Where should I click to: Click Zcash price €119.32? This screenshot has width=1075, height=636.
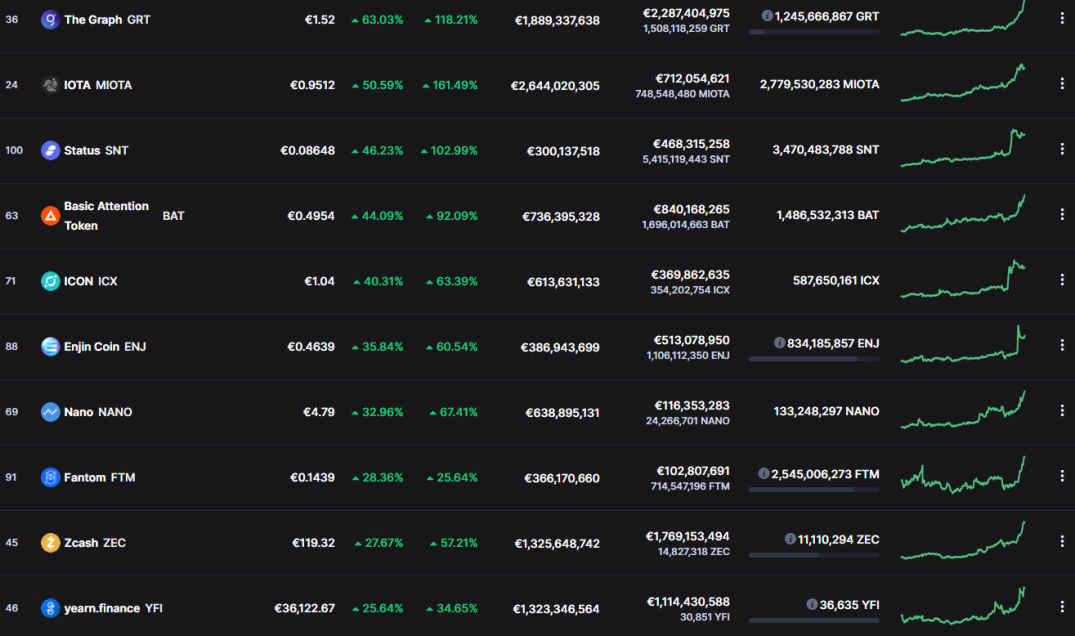(313, 543)
